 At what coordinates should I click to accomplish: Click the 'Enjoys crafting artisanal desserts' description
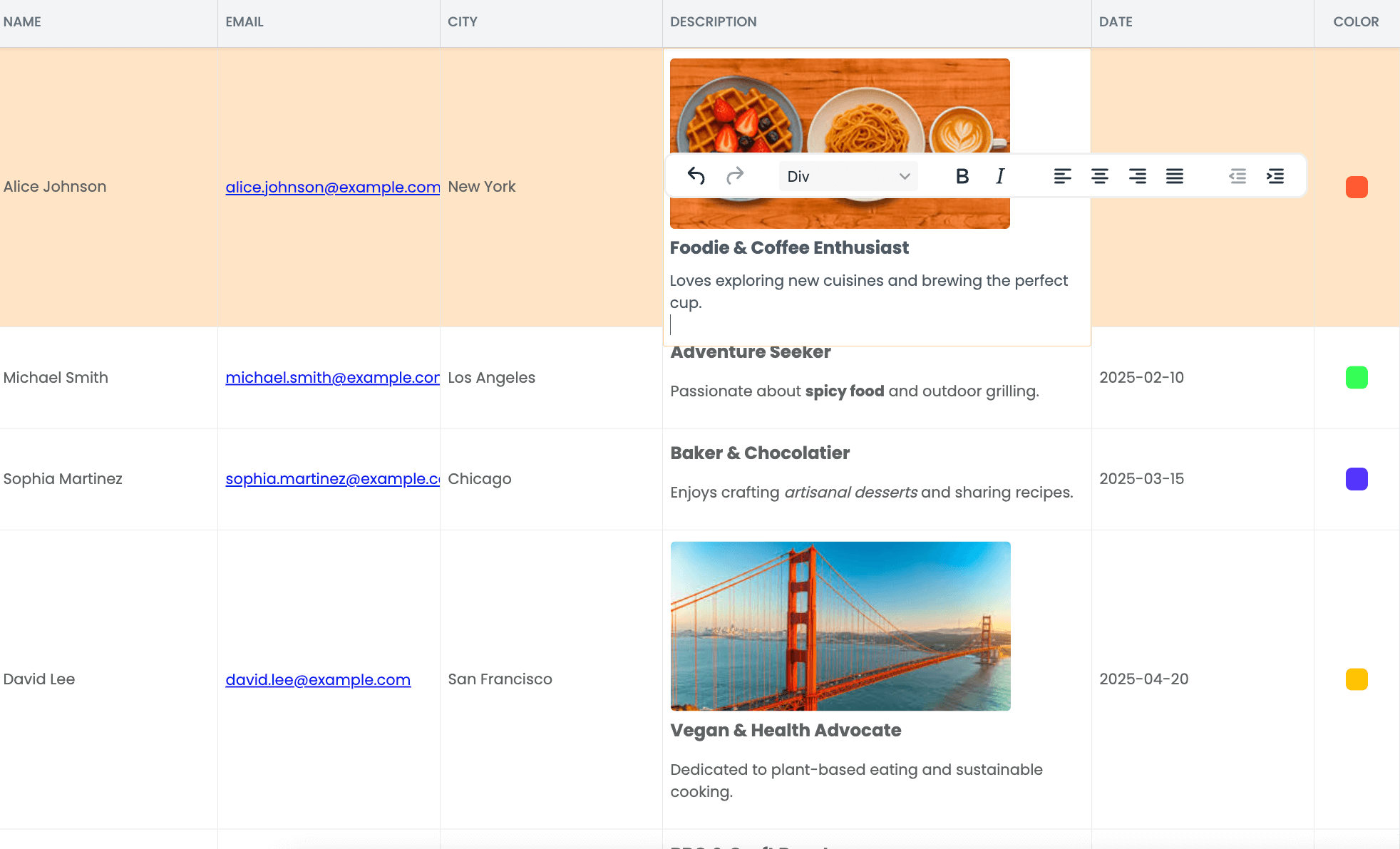click(x=872, y=493)
